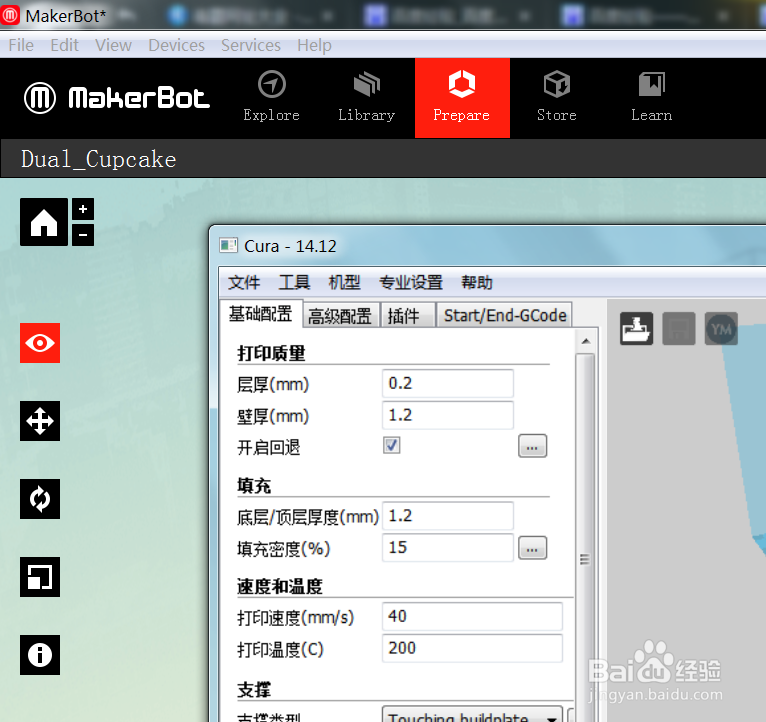Zoom out with the minus button
Screen dimensions: 766x722
pyautogui.click(x=83, y=235)
